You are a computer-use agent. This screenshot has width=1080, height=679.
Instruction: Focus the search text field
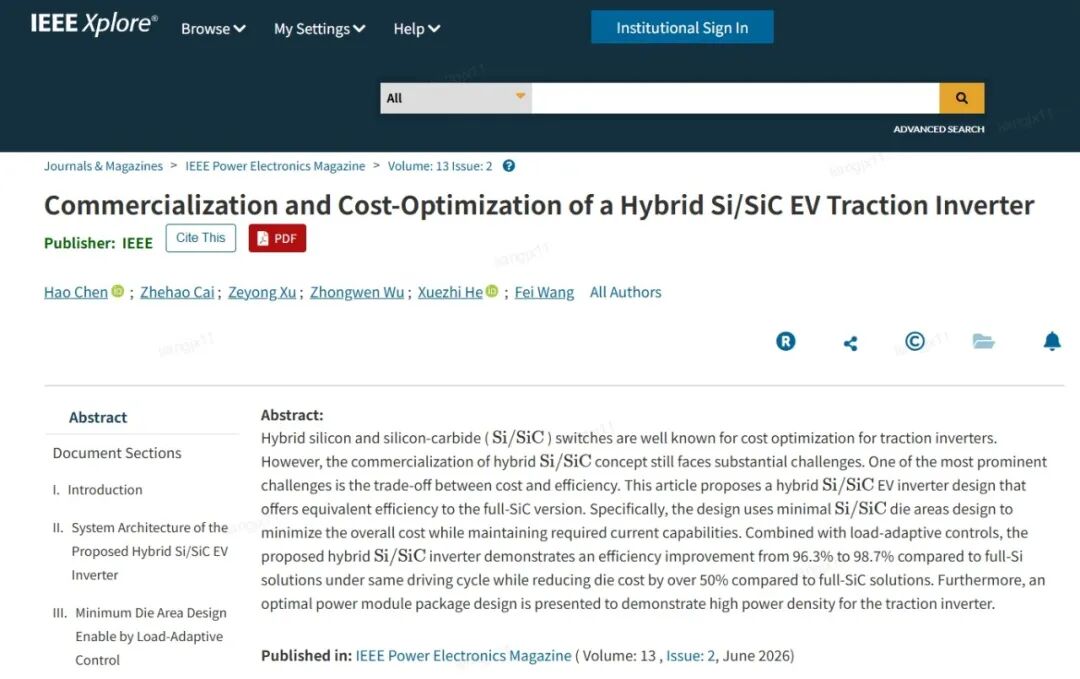pos(735,98)
